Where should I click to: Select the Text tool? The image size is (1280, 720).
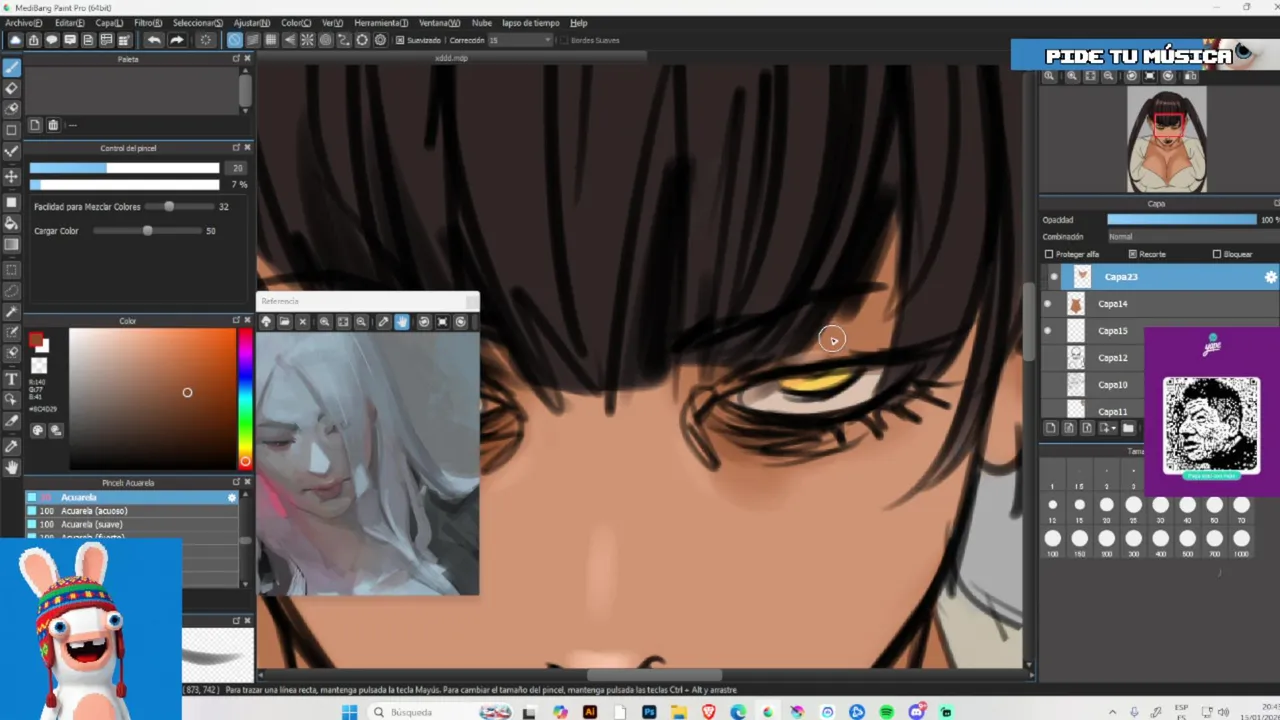click(12, 379)
